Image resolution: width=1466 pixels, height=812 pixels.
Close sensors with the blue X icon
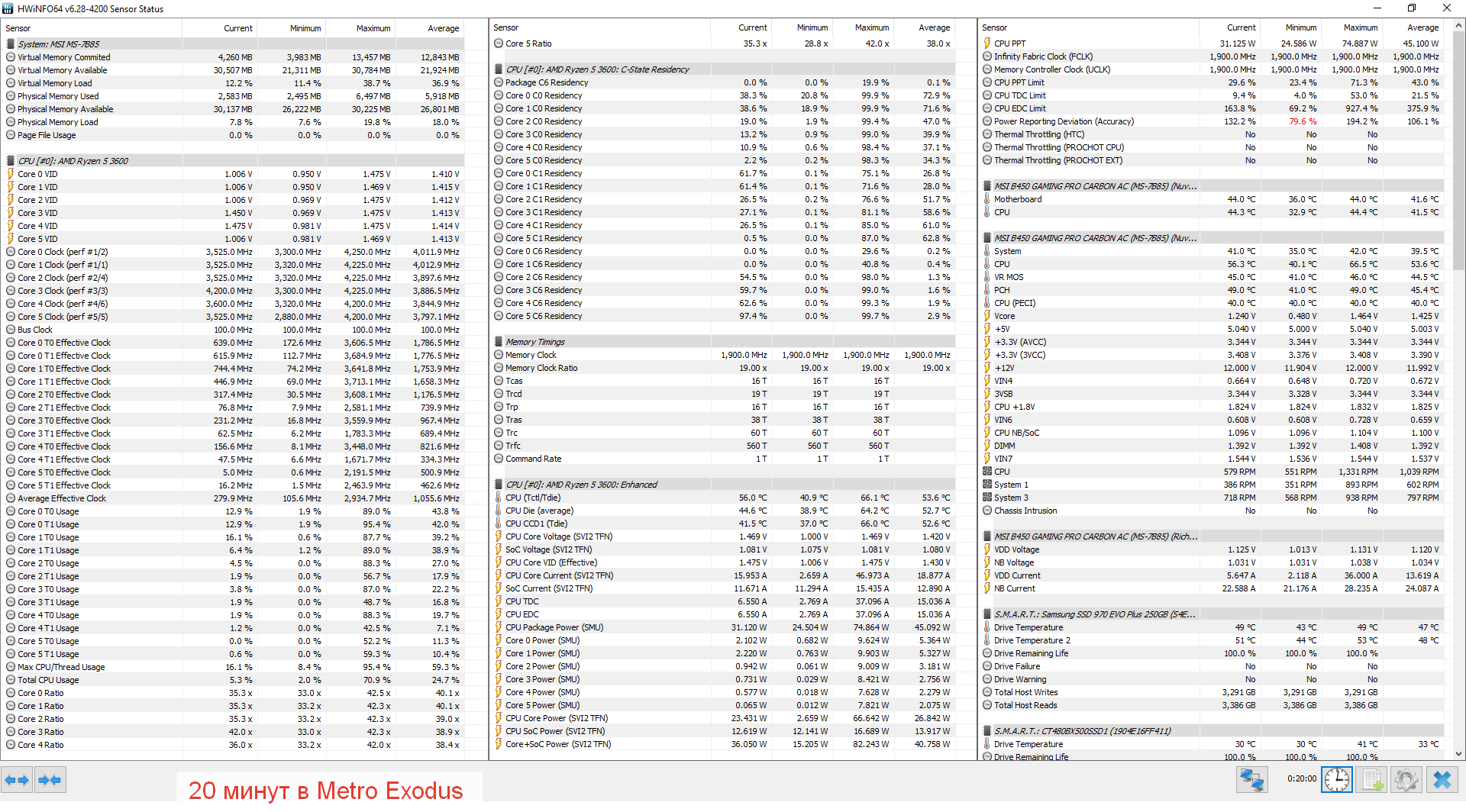click(1442, 780)
